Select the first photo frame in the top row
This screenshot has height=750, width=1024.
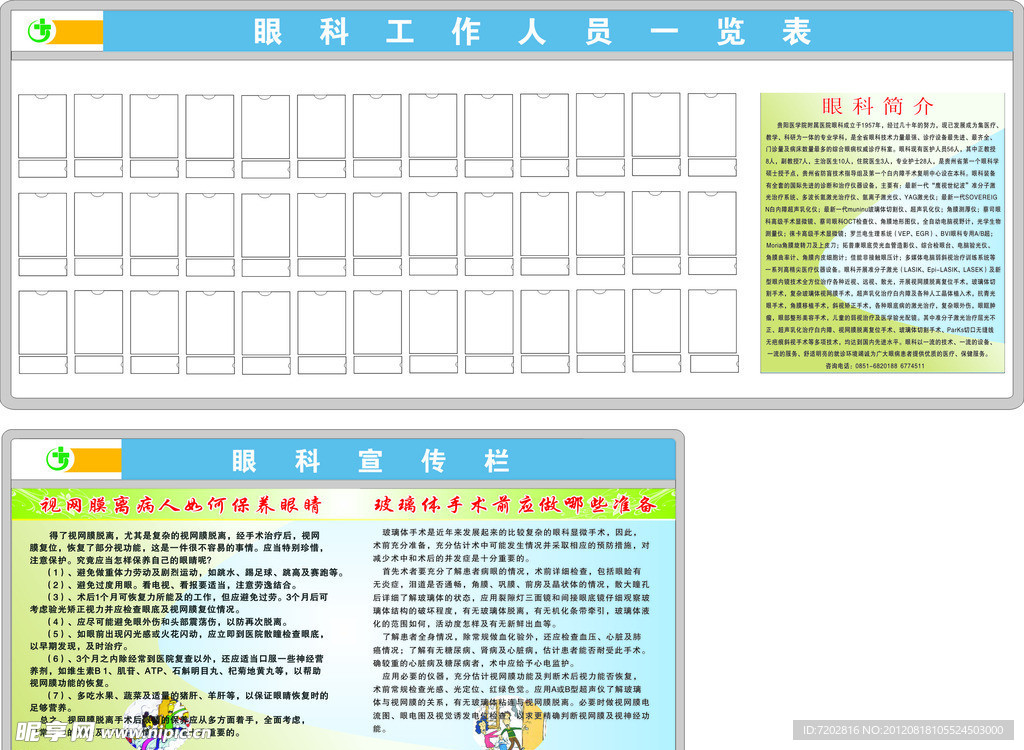point(42,126)
